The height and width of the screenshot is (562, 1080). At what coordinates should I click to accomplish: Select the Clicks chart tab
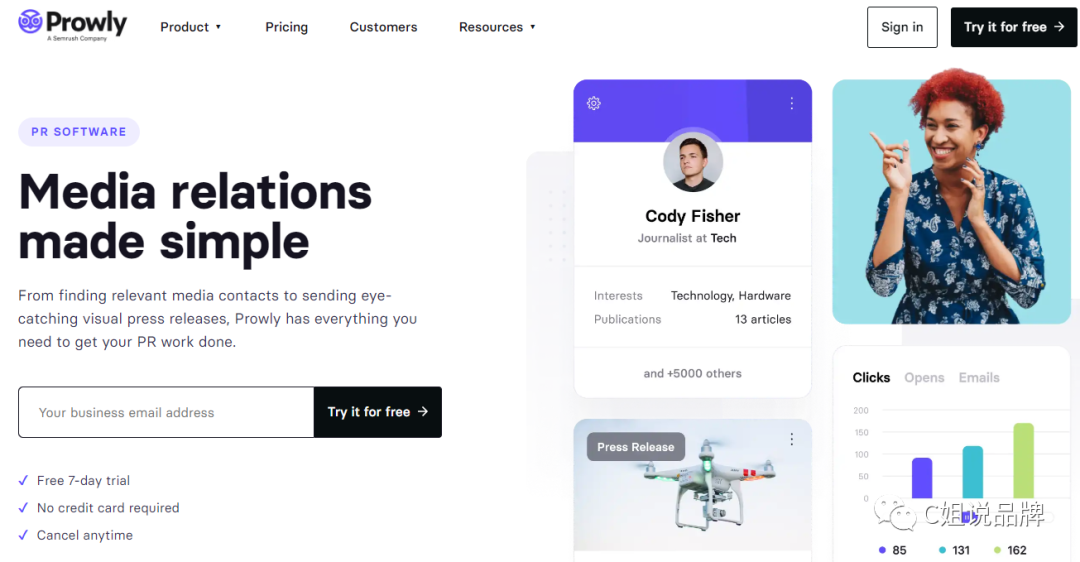[x=871, y=378]
